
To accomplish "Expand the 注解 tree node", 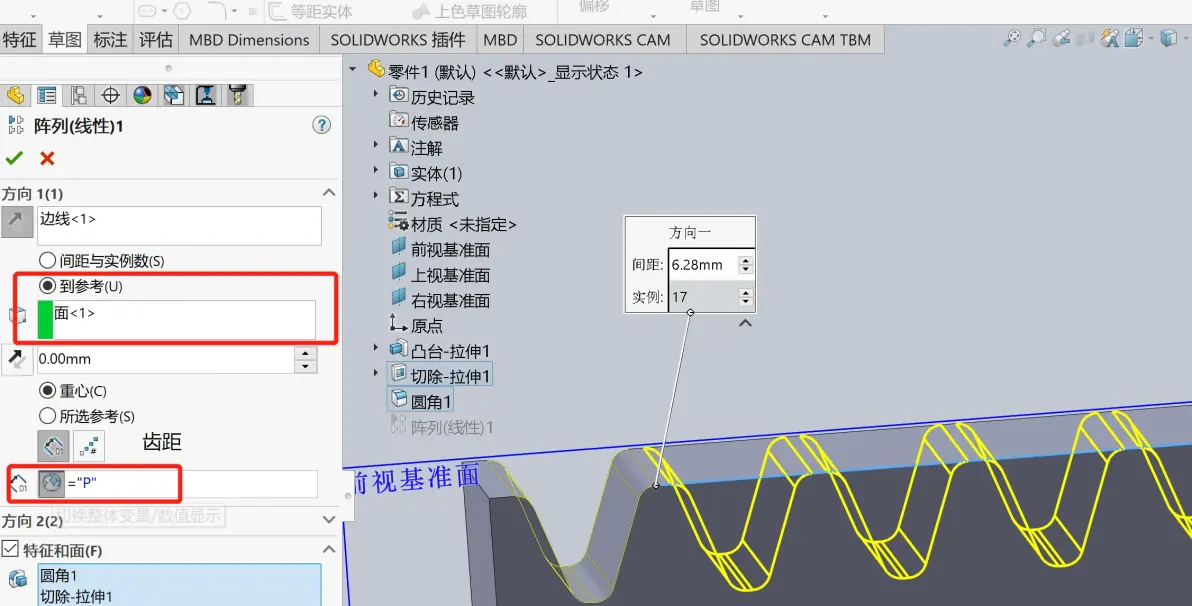I will click(376, 144).
